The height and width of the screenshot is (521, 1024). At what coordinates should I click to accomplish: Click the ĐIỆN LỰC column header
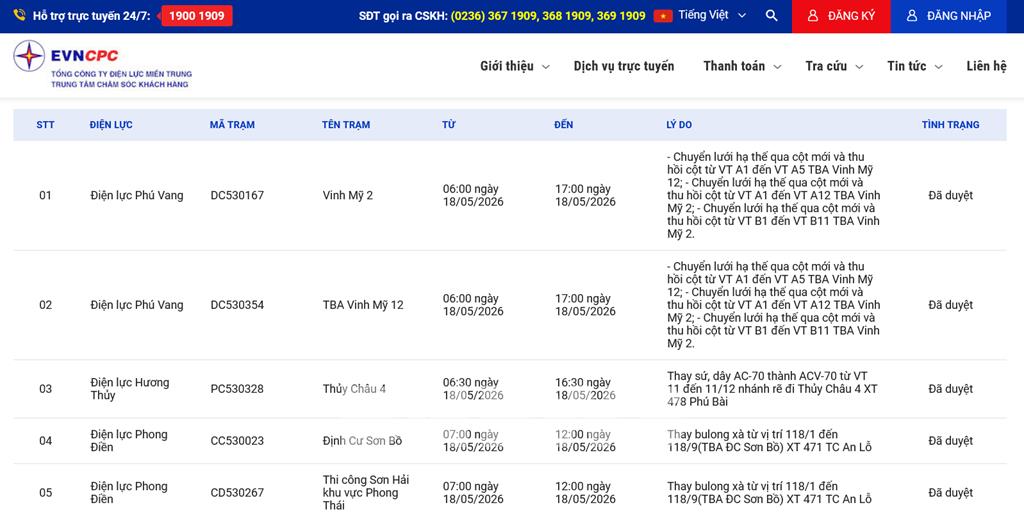111,125
